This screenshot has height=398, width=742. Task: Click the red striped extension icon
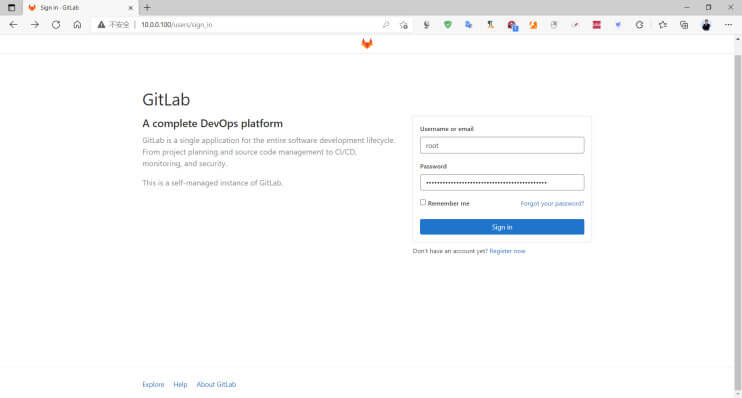597,25
